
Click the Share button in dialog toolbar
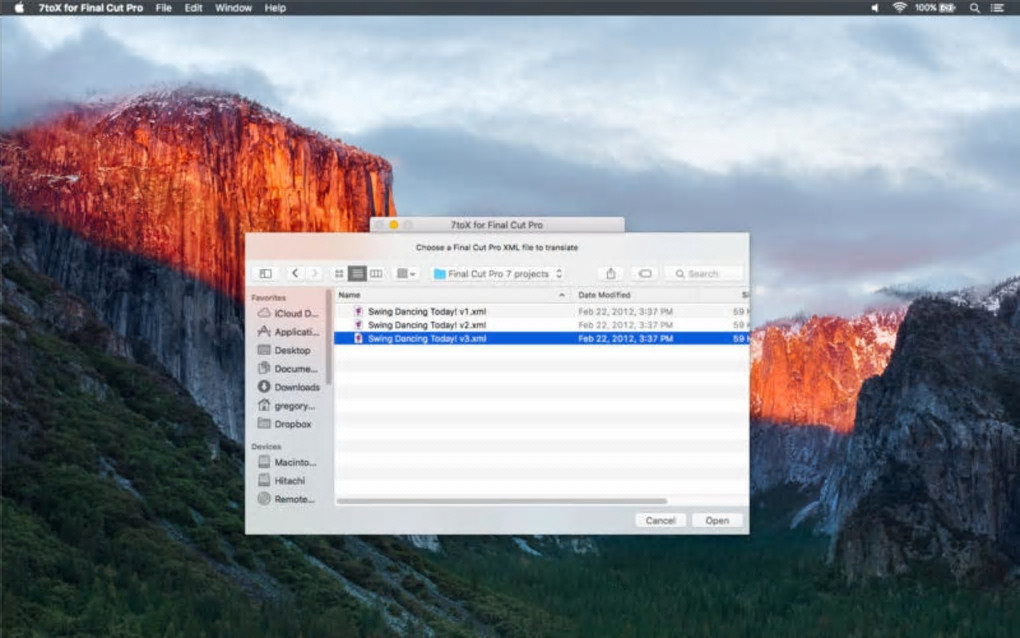tap(610, 274)
